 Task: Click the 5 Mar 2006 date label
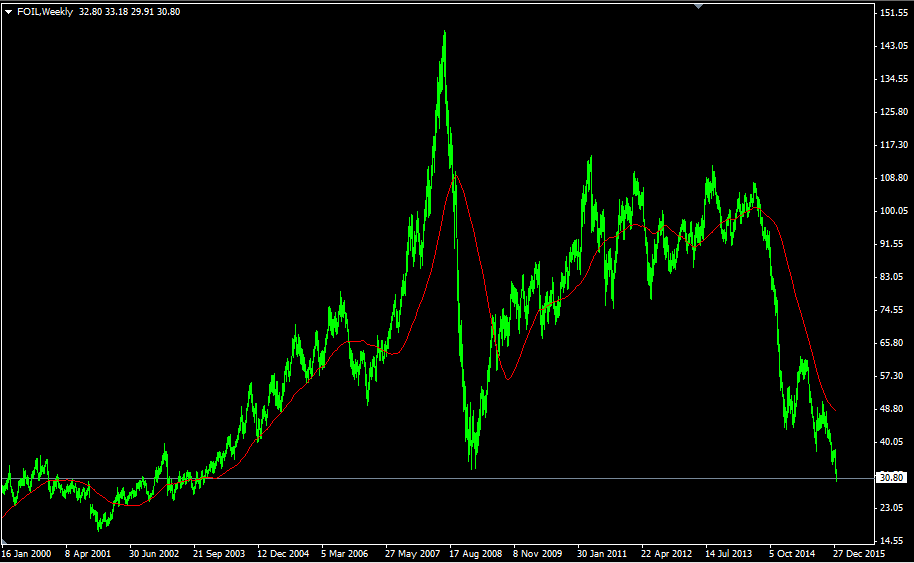coord(344,554)
